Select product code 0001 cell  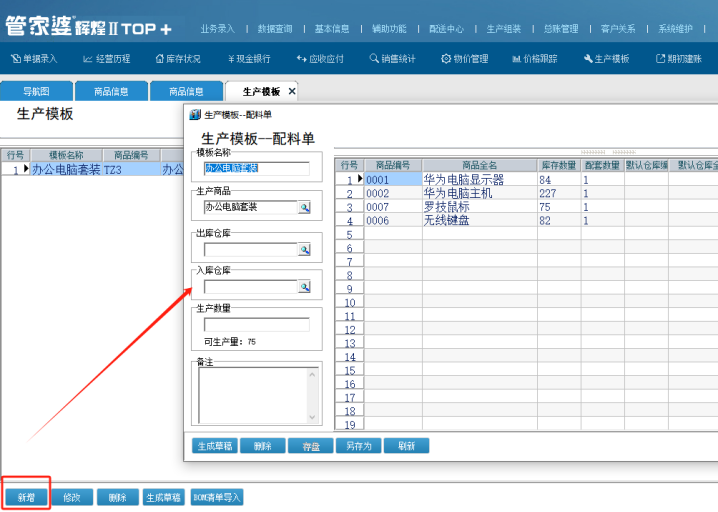tap(393, 179)
